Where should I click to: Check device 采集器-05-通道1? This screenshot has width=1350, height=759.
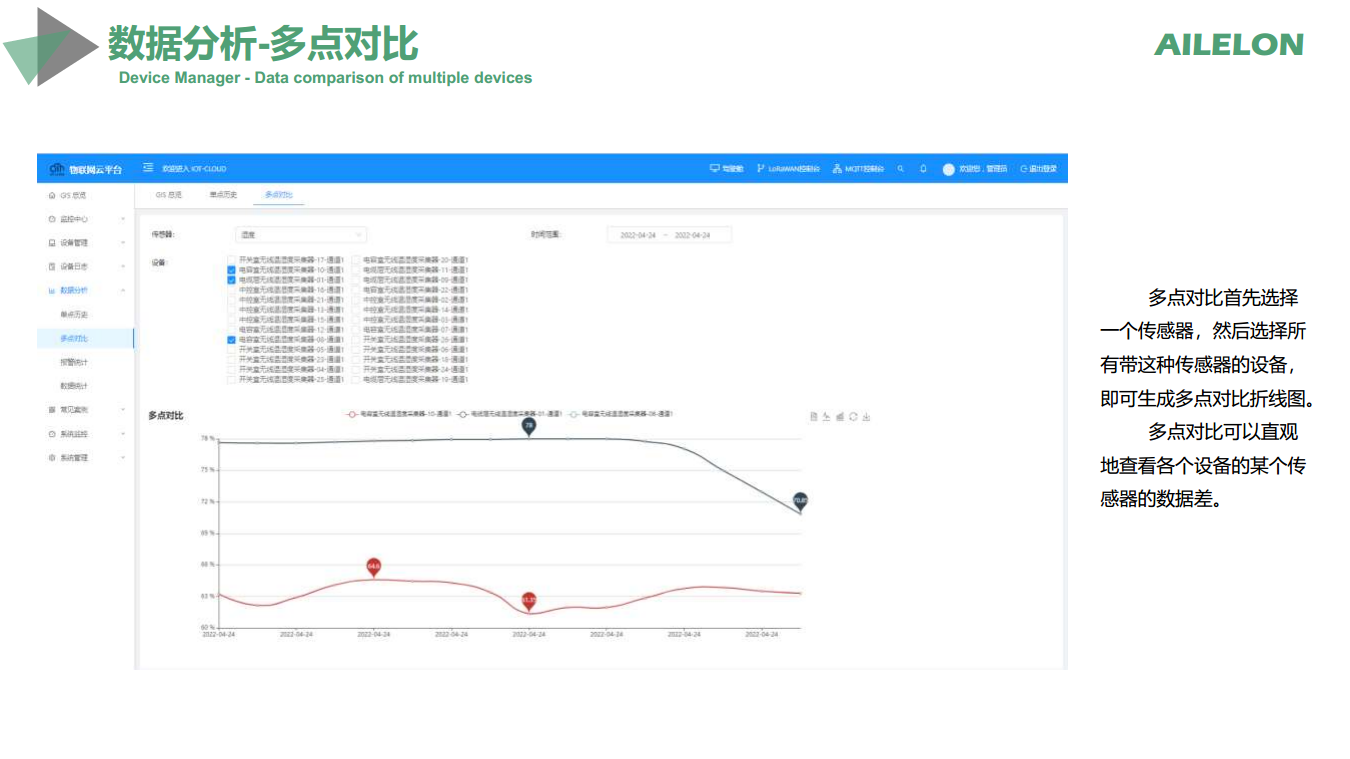[x=231, y=349]
